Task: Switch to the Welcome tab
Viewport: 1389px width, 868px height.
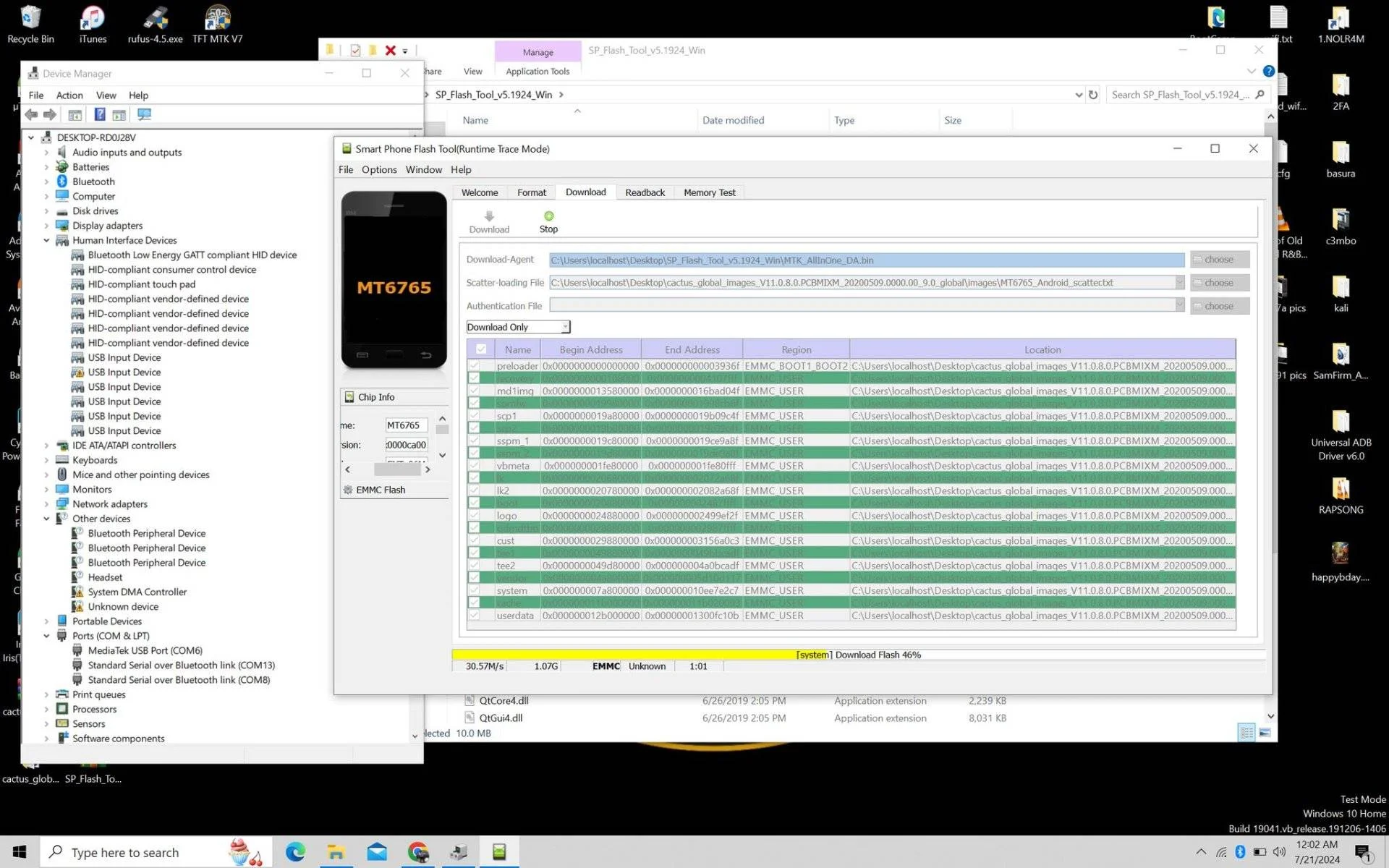Action: point(480,192)
